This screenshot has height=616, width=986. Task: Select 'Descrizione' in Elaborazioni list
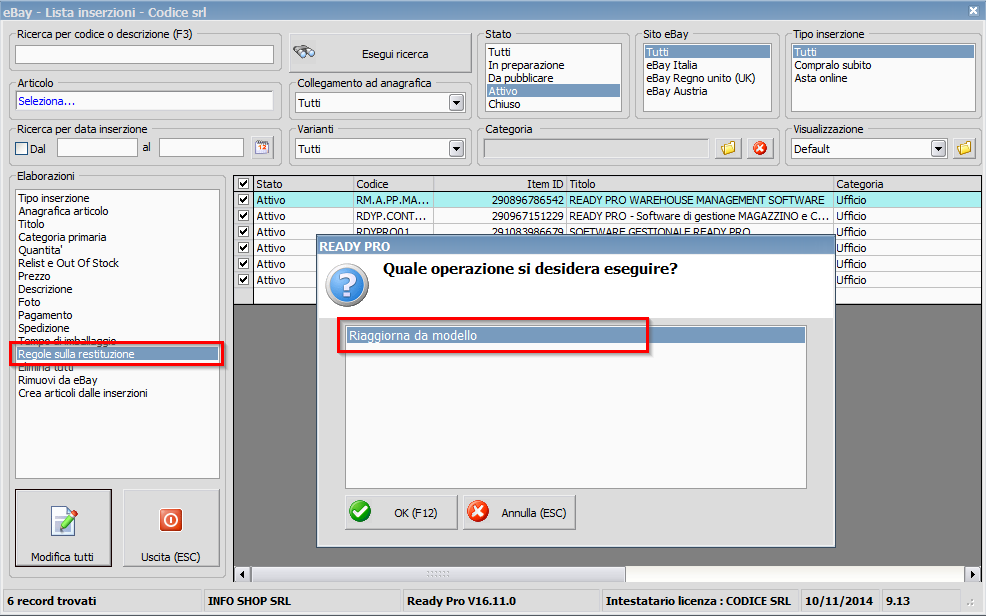click(x=117, y=289)
